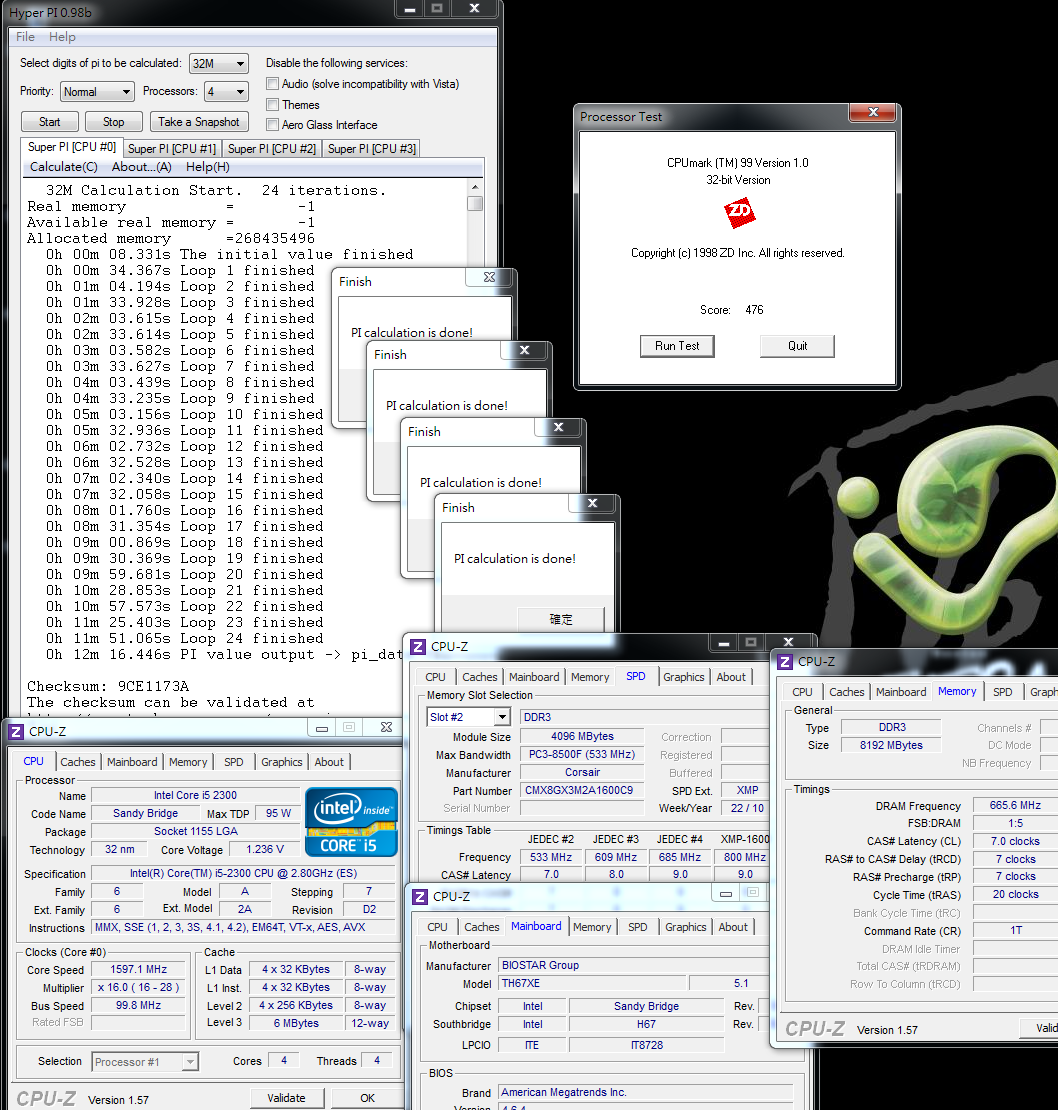Image resolution: width=1058 pixels, height=1110 pixels.
Task: Click the DRAM Frequency 665.6 MHz field
Action: coord(1015,806)
